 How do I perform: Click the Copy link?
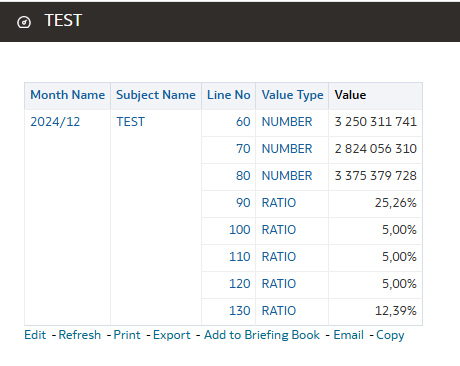click(x=390, y=335)
